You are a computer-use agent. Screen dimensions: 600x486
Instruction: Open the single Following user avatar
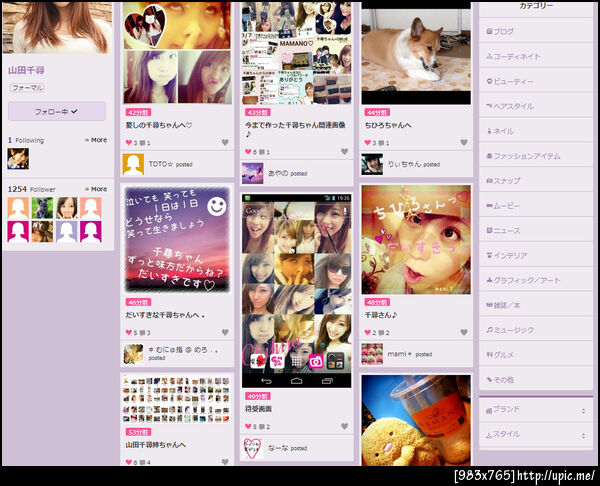point(18,158)
